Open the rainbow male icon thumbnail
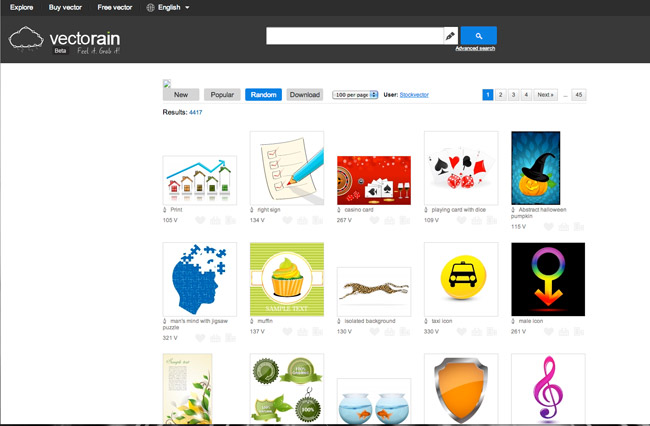 click(548, 279)
